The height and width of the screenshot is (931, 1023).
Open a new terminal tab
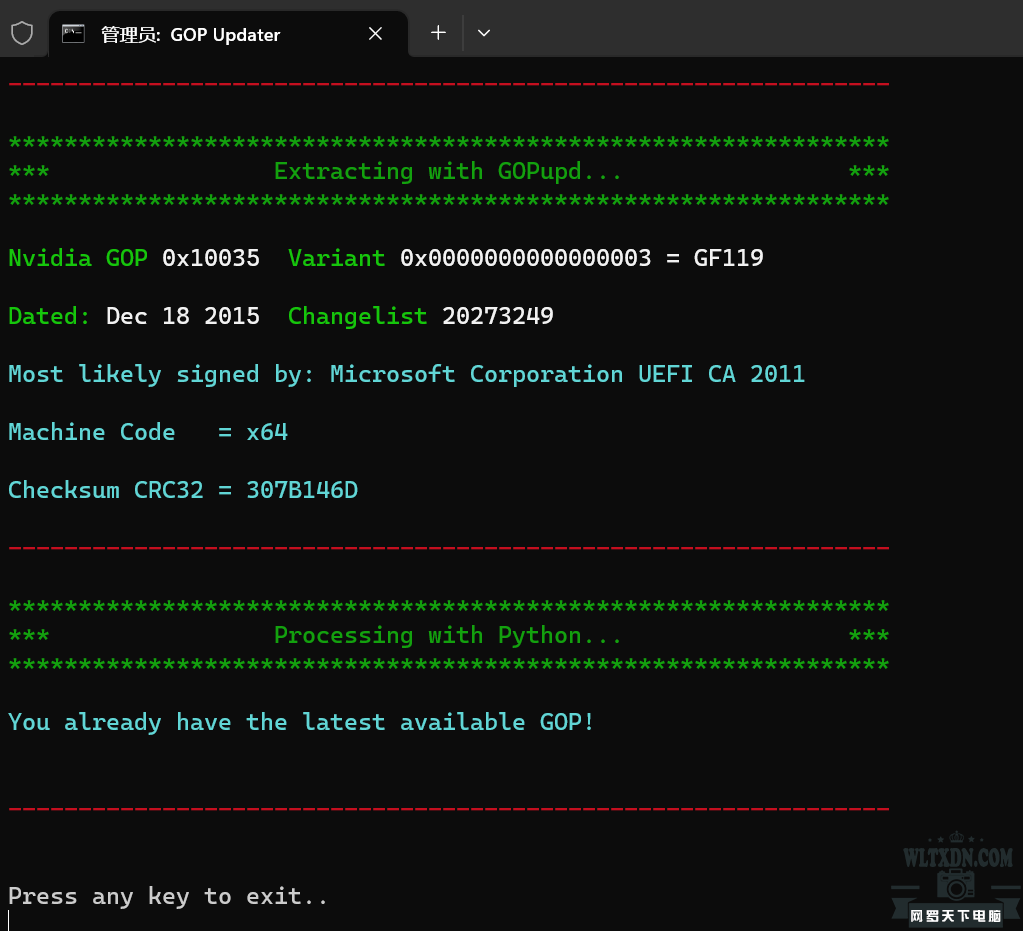point(438,33)
